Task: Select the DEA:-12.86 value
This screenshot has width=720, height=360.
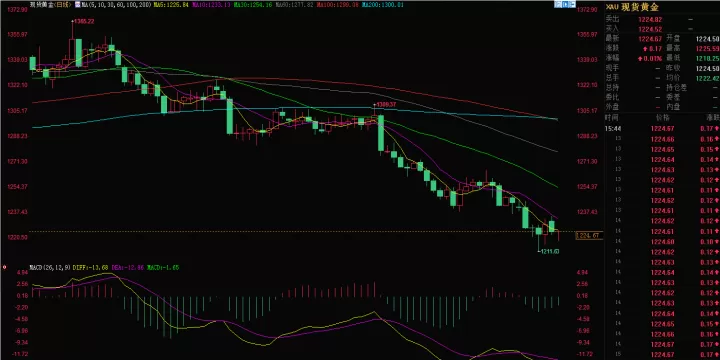Action: [x=128, y=267]
